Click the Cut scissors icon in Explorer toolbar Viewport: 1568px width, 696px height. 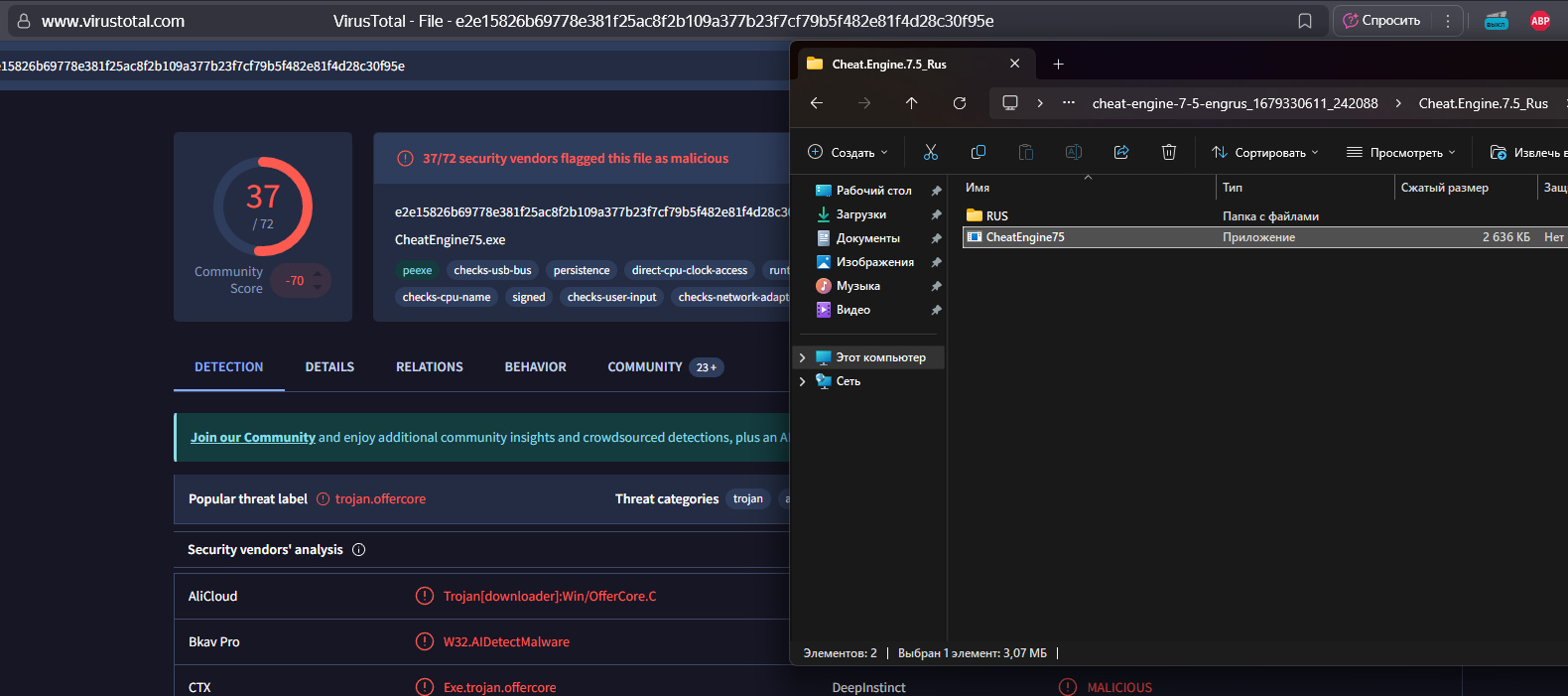[930, 152]
